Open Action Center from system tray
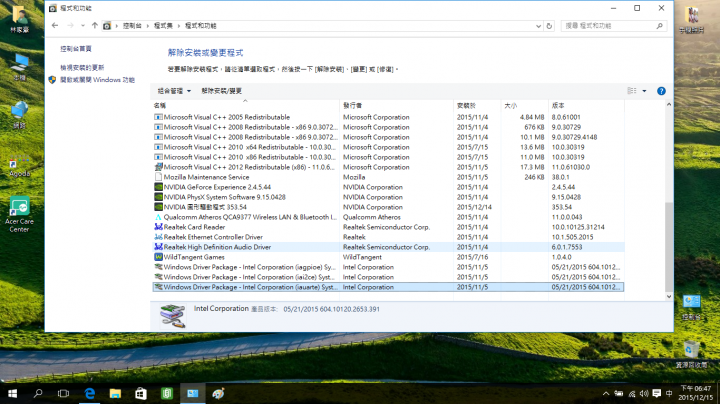 (657, 393)
